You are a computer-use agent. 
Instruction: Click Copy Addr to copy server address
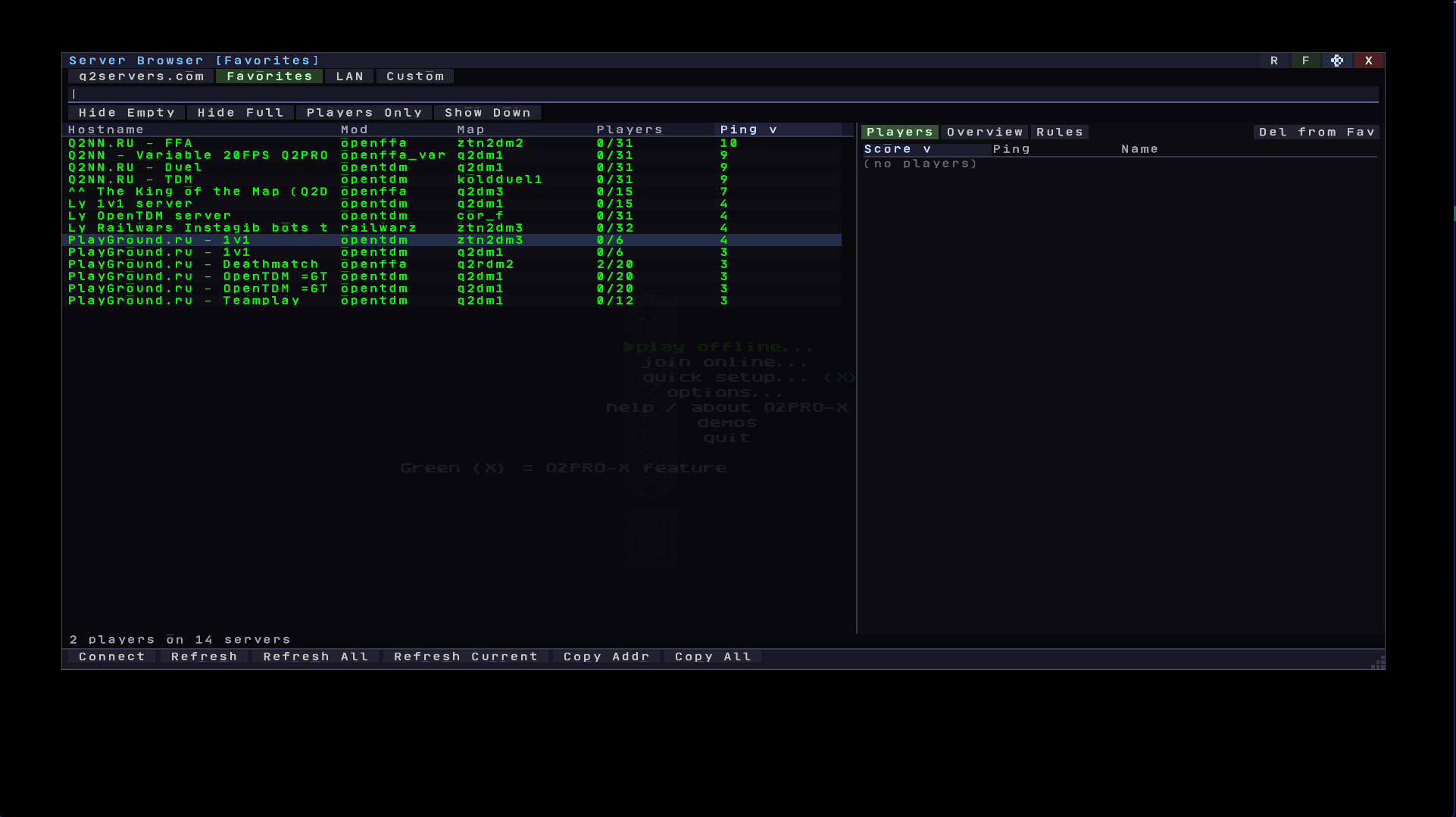tap(605, 656)
